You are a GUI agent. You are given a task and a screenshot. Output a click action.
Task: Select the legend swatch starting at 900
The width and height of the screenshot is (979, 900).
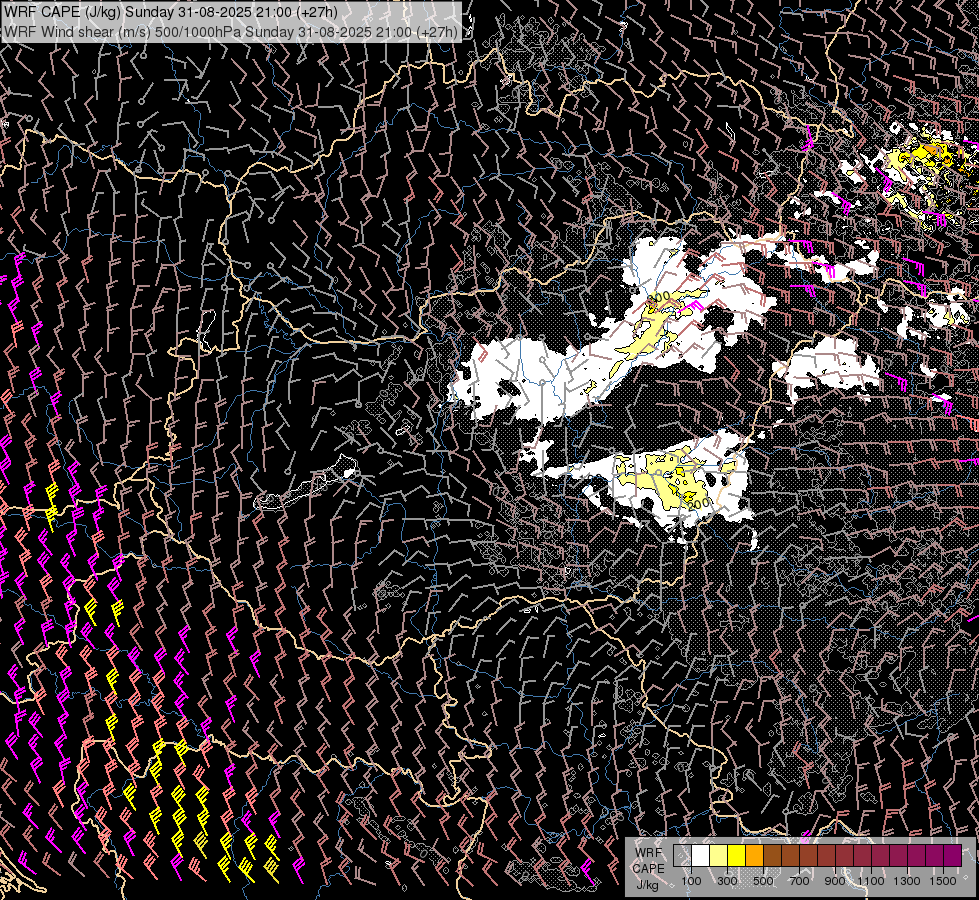click(x=845, y=855)
